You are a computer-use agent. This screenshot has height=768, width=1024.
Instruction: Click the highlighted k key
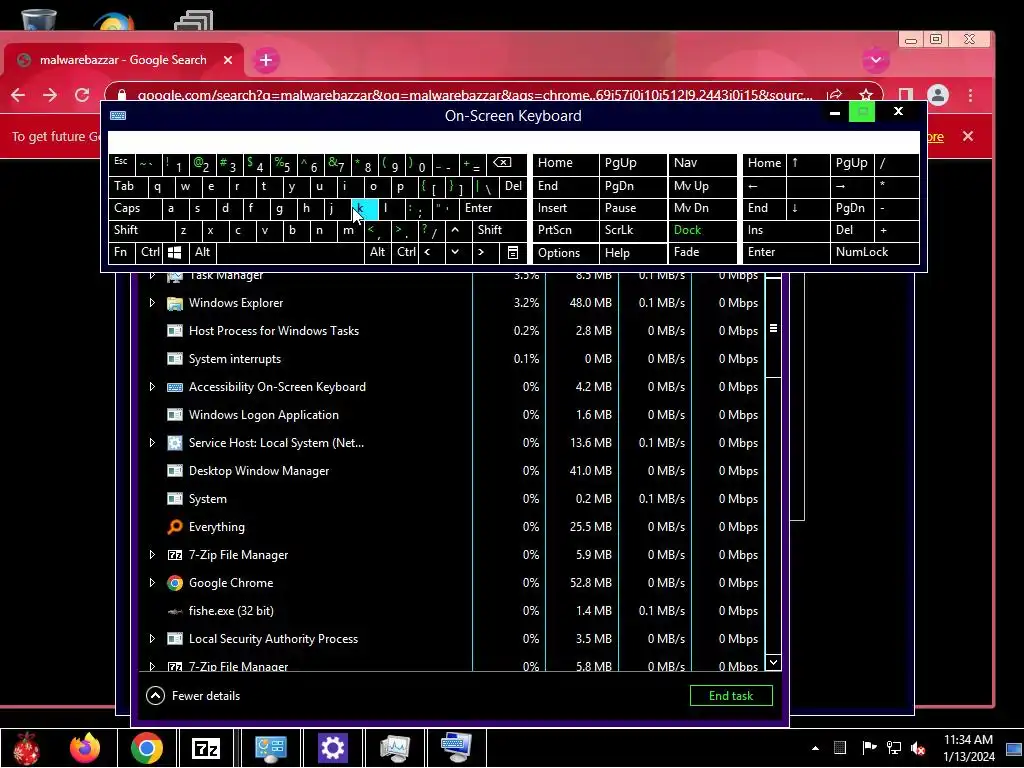click(x=364, y=209)
